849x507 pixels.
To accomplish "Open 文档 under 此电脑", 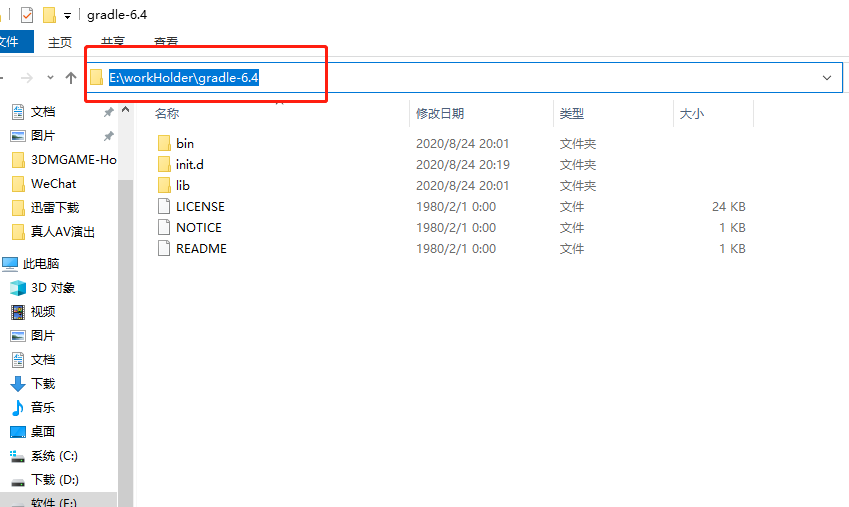I will [x=43, y=360].
